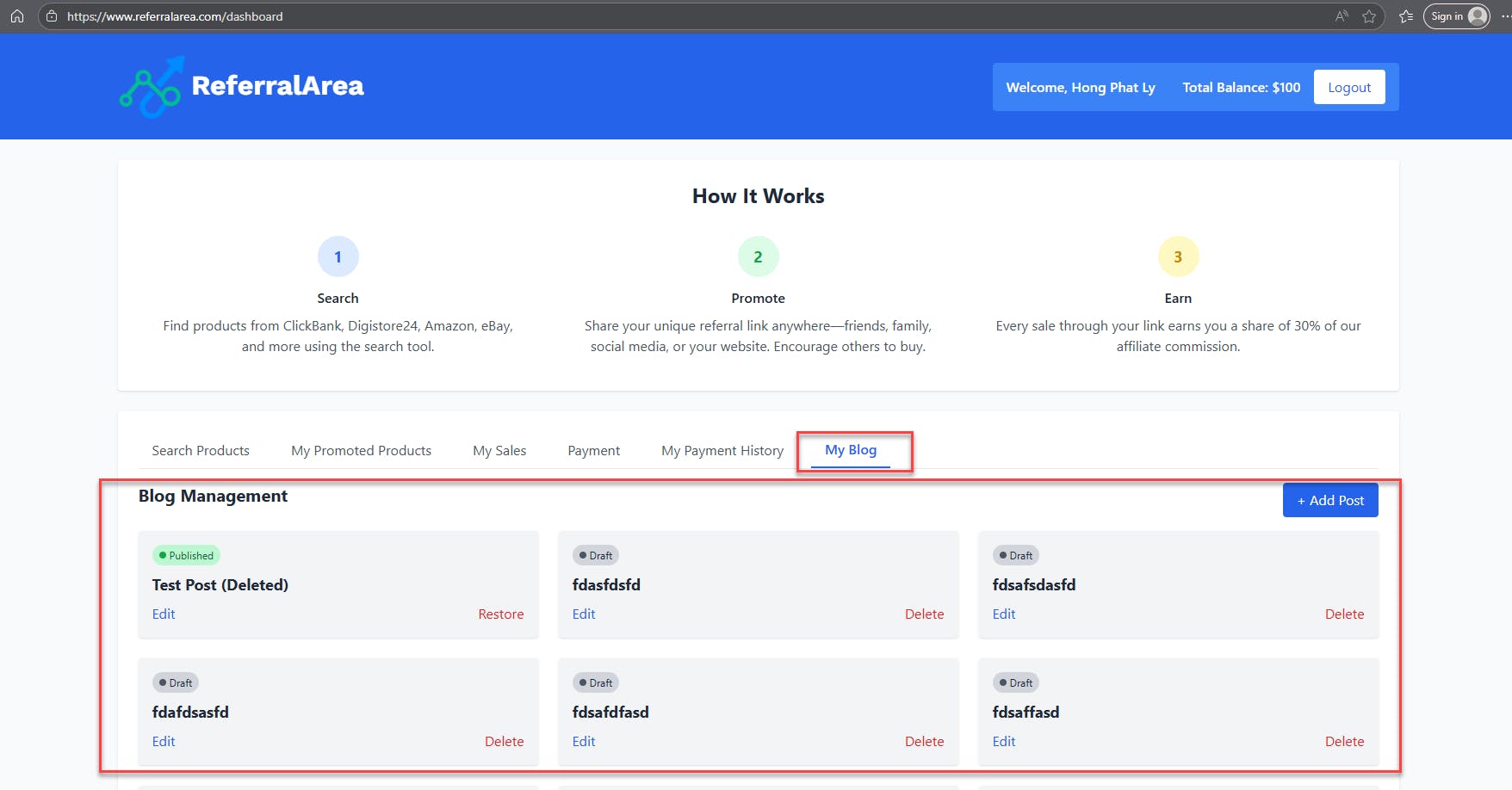Click the Earn step label
Viewport: 1512px width, 790px height.
(x=1178, y=298)
